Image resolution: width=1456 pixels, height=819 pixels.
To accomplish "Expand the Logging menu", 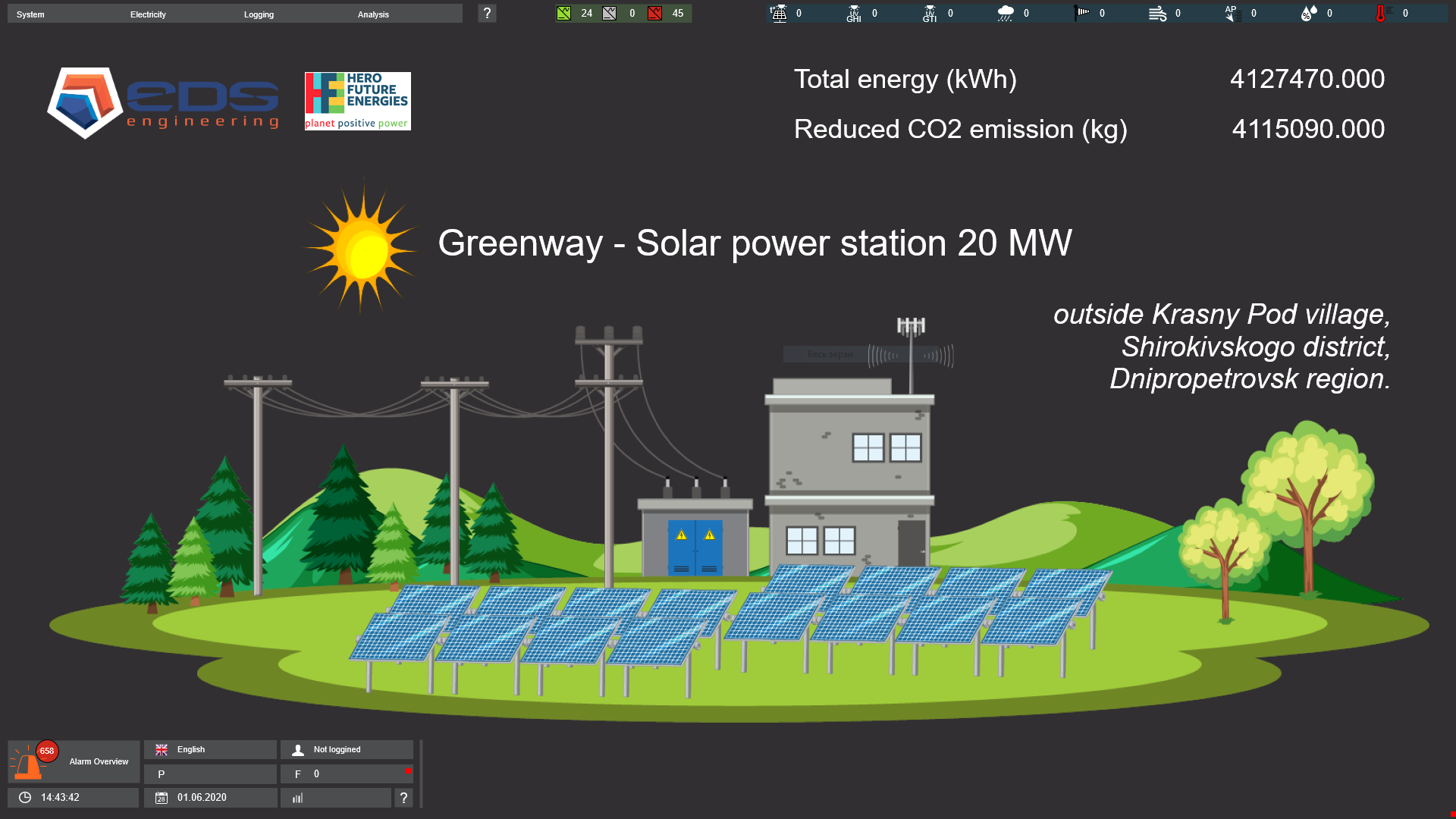I will [259, 14].
